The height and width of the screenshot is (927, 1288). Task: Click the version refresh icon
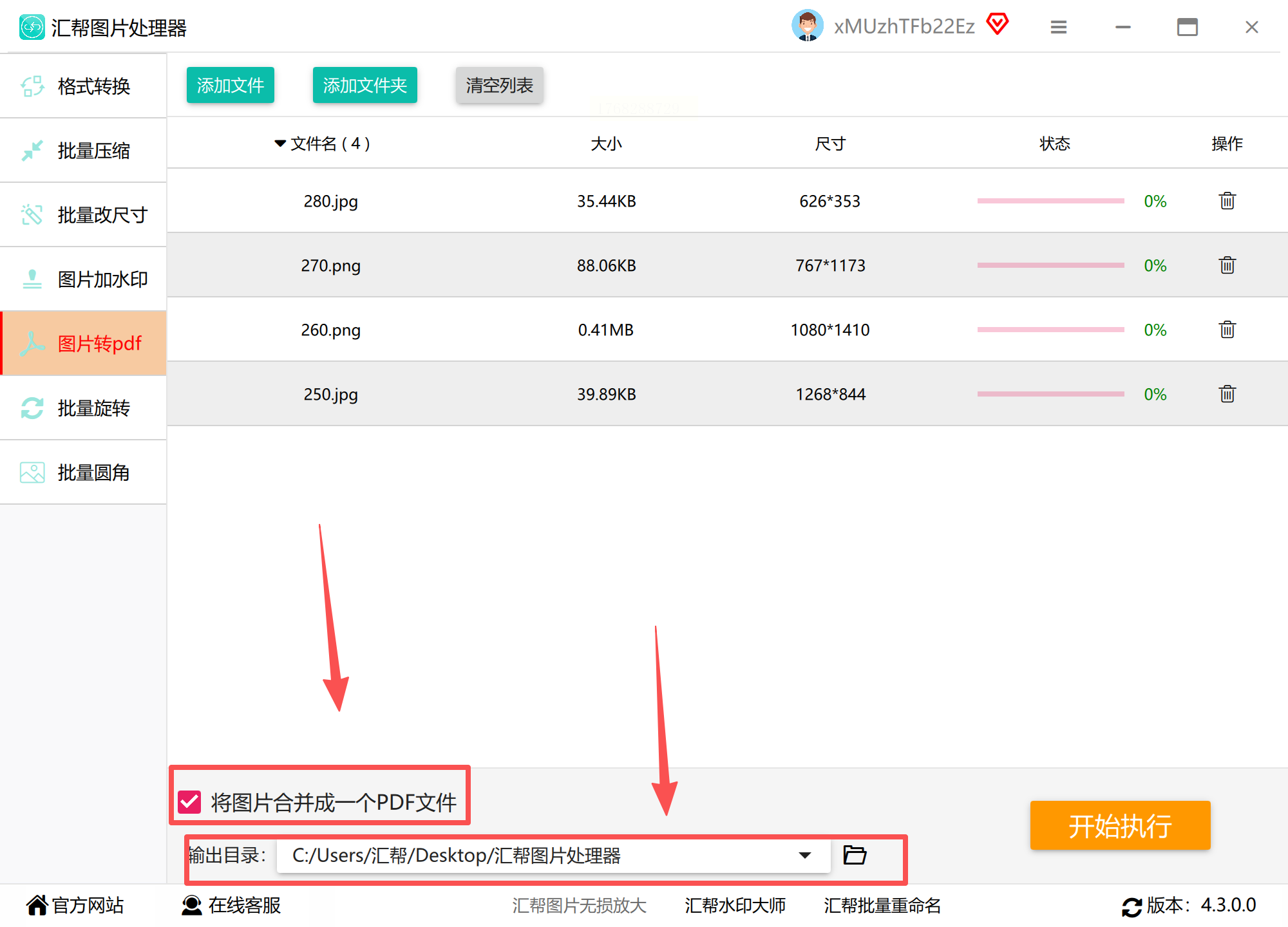[x=1131, y=906]
